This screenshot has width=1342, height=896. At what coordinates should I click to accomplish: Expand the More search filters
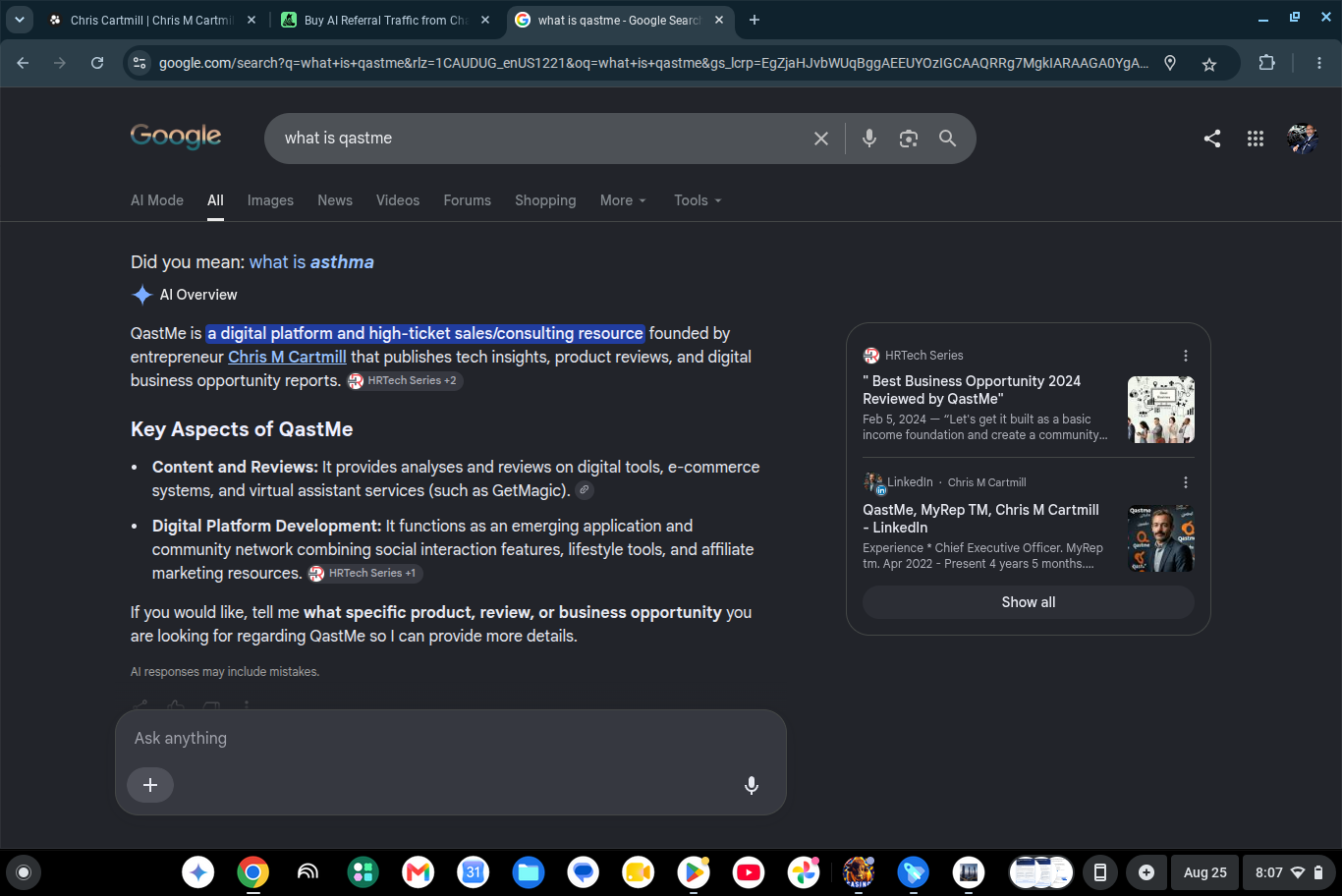point(623,200)
